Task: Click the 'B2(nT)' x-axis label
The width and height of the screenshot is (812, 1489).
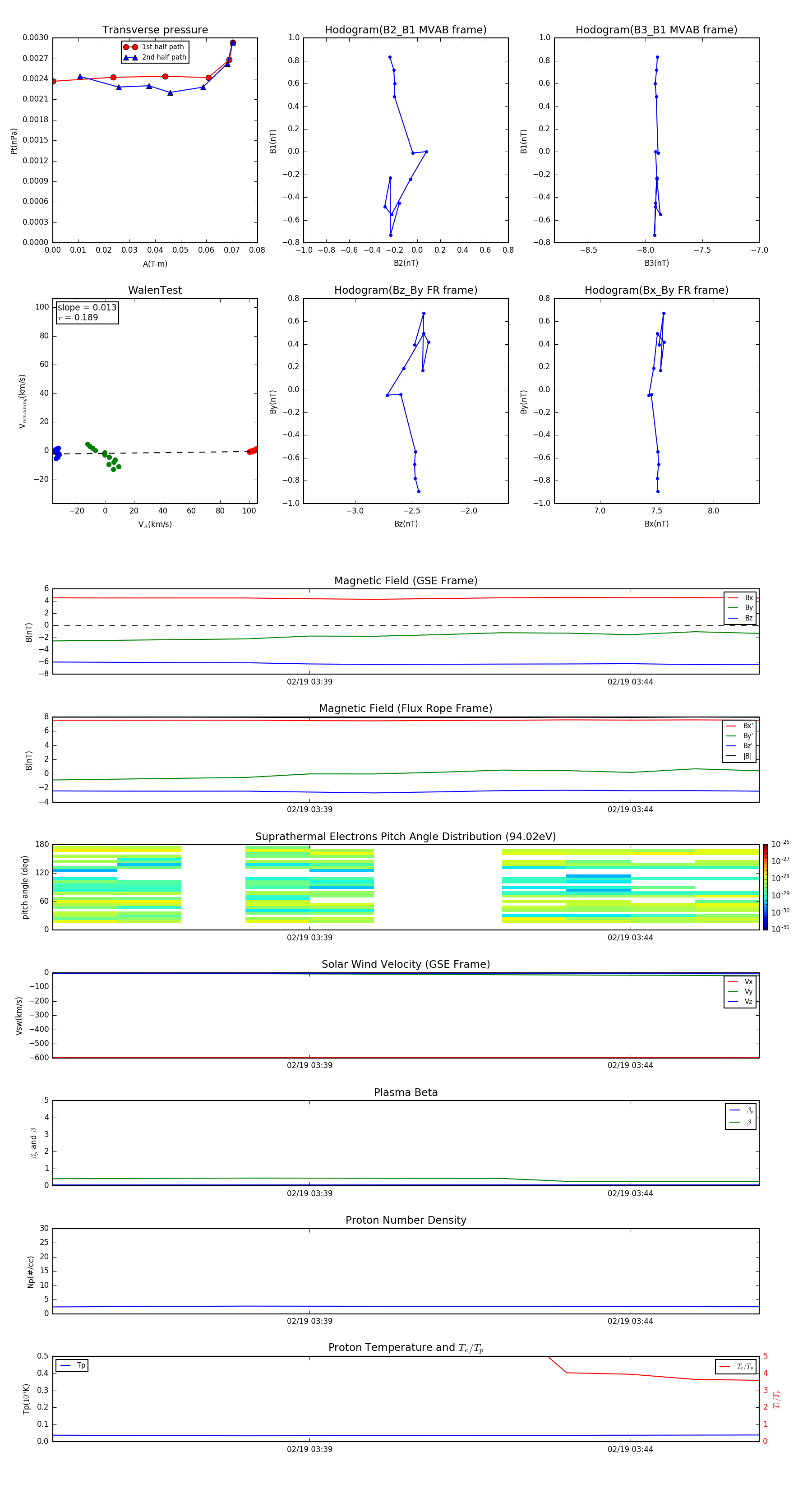Action: [406, 263]
